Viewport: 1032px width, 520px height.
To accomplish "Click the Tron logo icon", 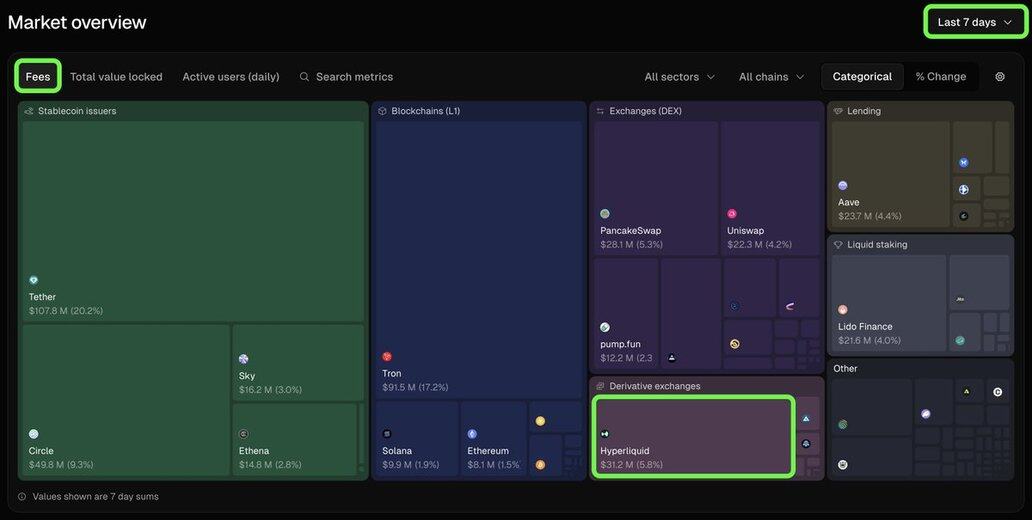I will pos(387,356).
